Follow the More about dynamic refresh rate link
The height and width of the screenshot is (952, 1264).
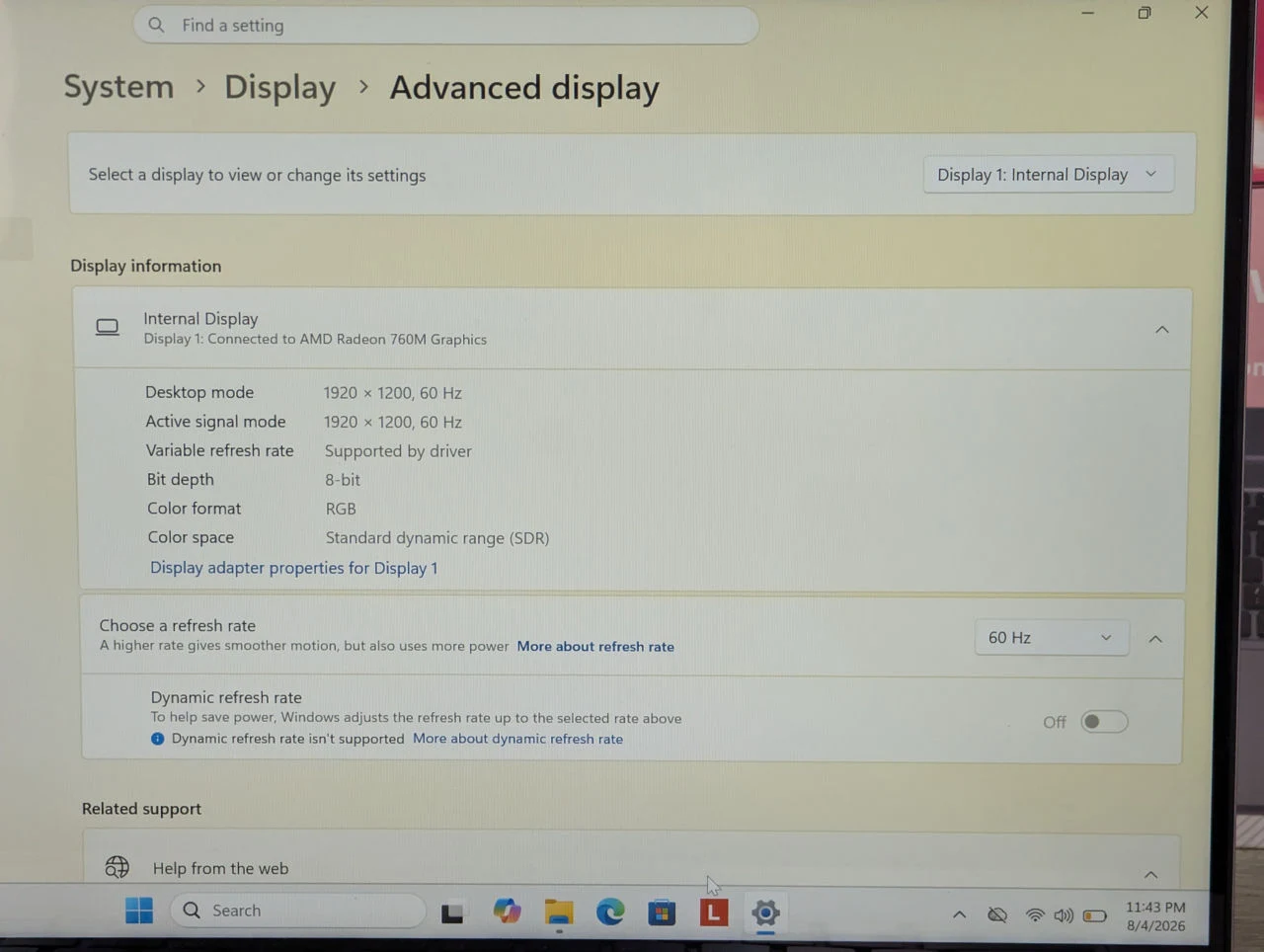coord(517,739)
